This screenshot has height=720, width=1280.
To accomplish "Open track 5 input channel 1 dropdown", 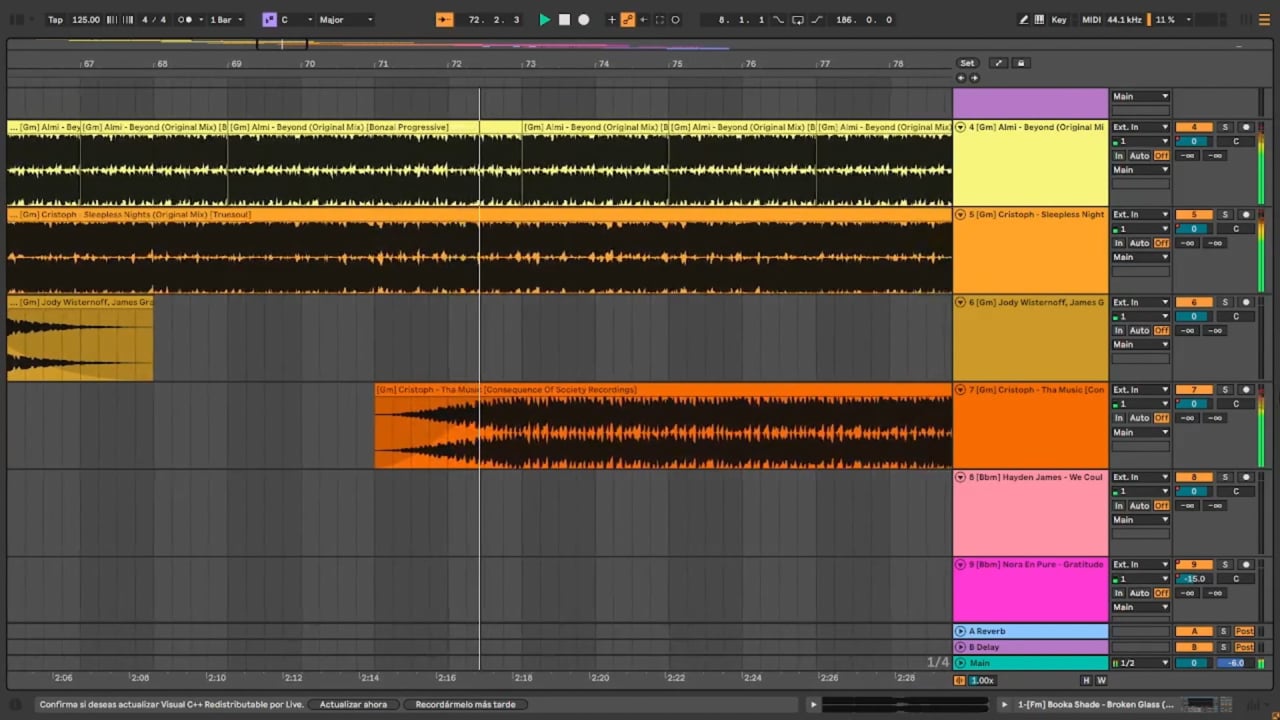I will [1140, 229].
